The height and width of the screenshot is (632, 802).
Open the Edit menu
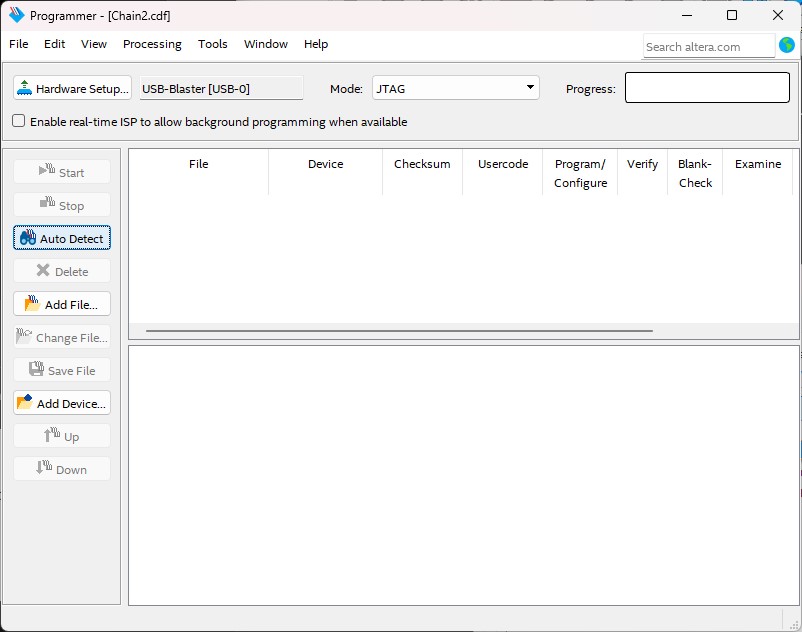(x=54, y=44)
